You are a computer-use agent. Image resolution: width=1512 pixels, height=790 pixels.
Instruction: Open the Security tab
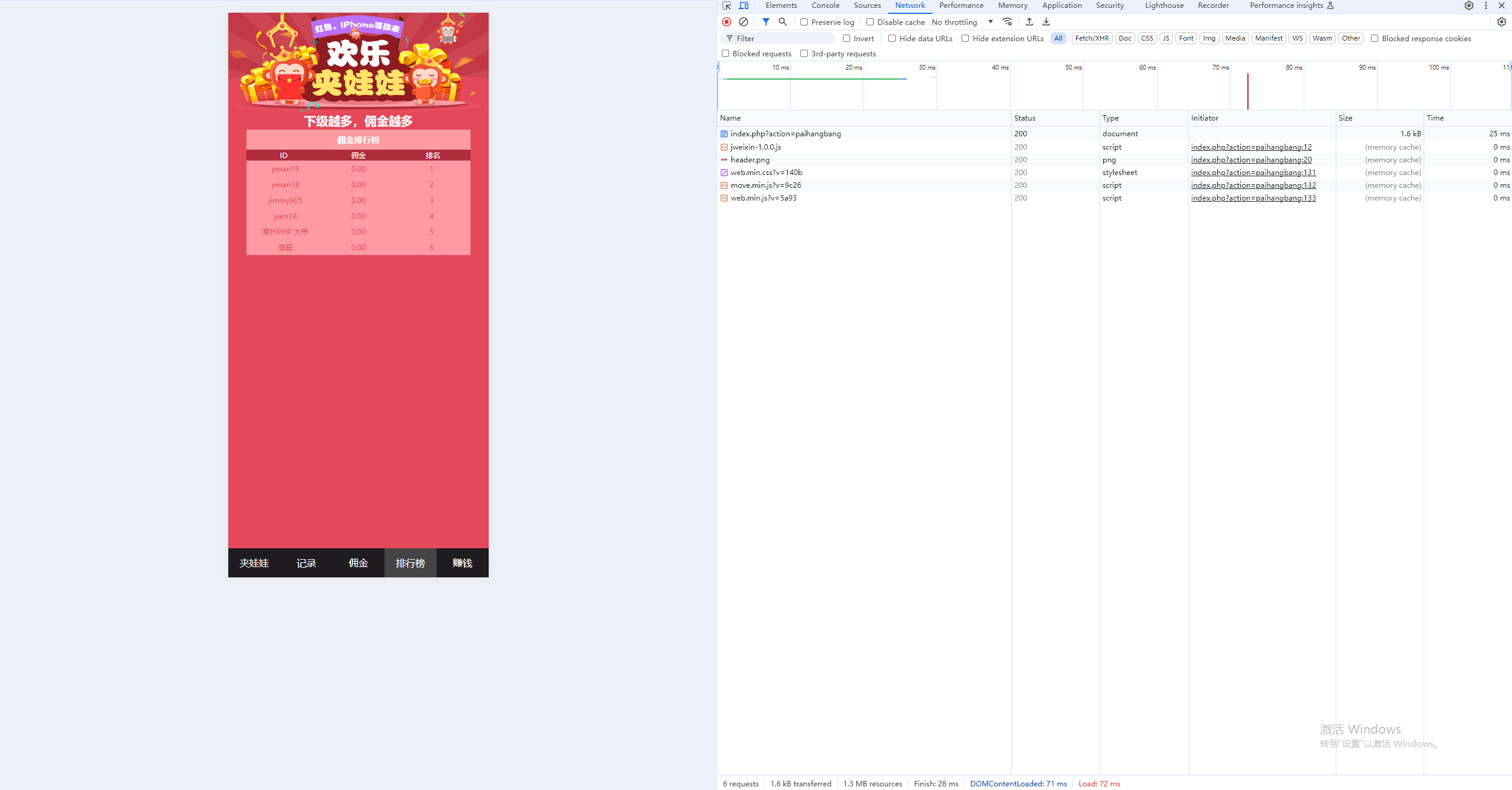1110,5
